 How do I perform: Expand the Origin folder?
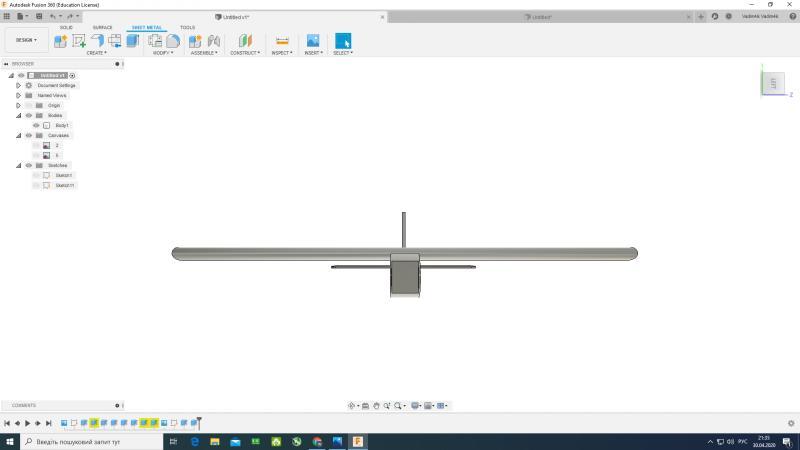point(18,105)
